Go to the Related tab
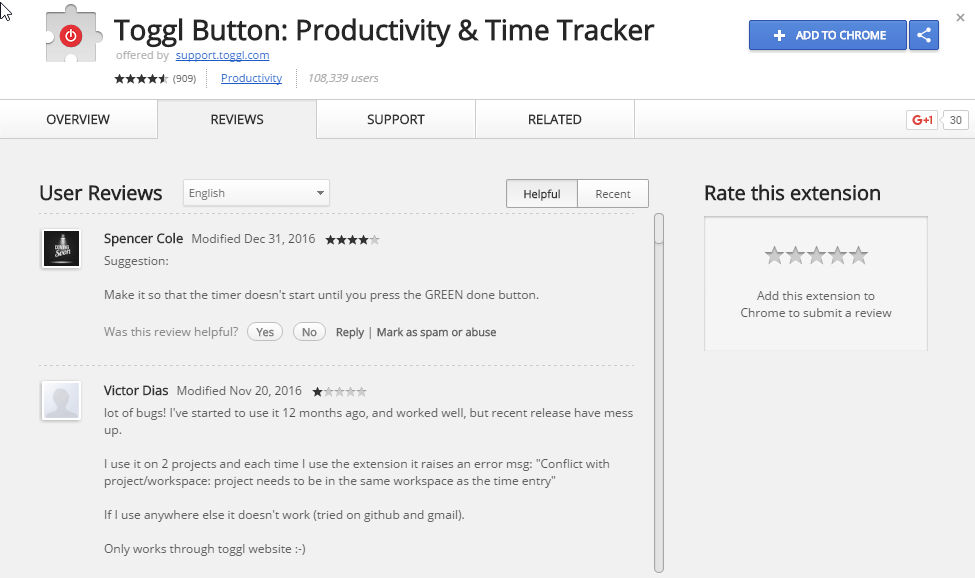 click(x=555, y=119)
